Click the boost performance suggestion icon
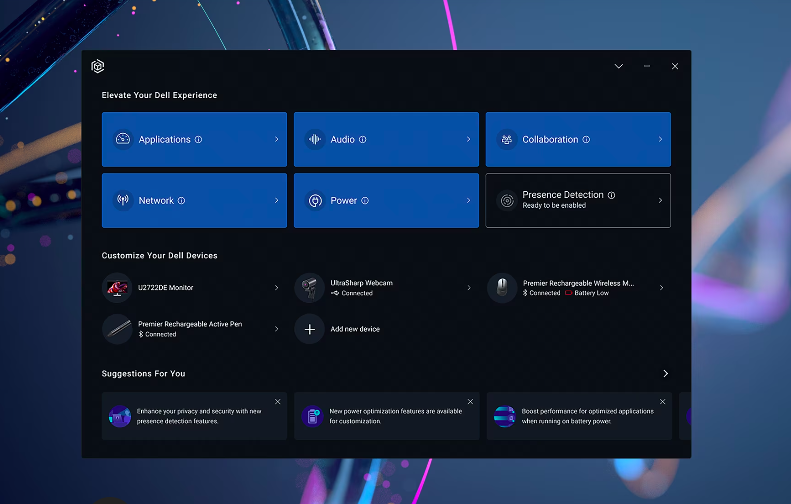 pyautogui.click(x=504, y=416)
